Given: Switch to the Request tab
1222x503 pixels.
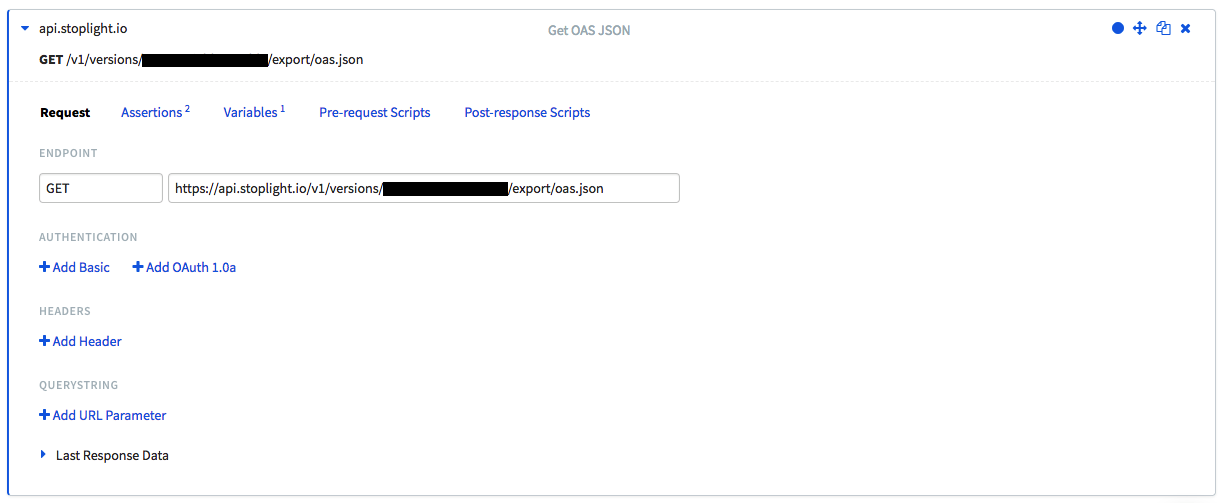Looking at the screenshot, I should pyautogui.click(x=65, y=113).
